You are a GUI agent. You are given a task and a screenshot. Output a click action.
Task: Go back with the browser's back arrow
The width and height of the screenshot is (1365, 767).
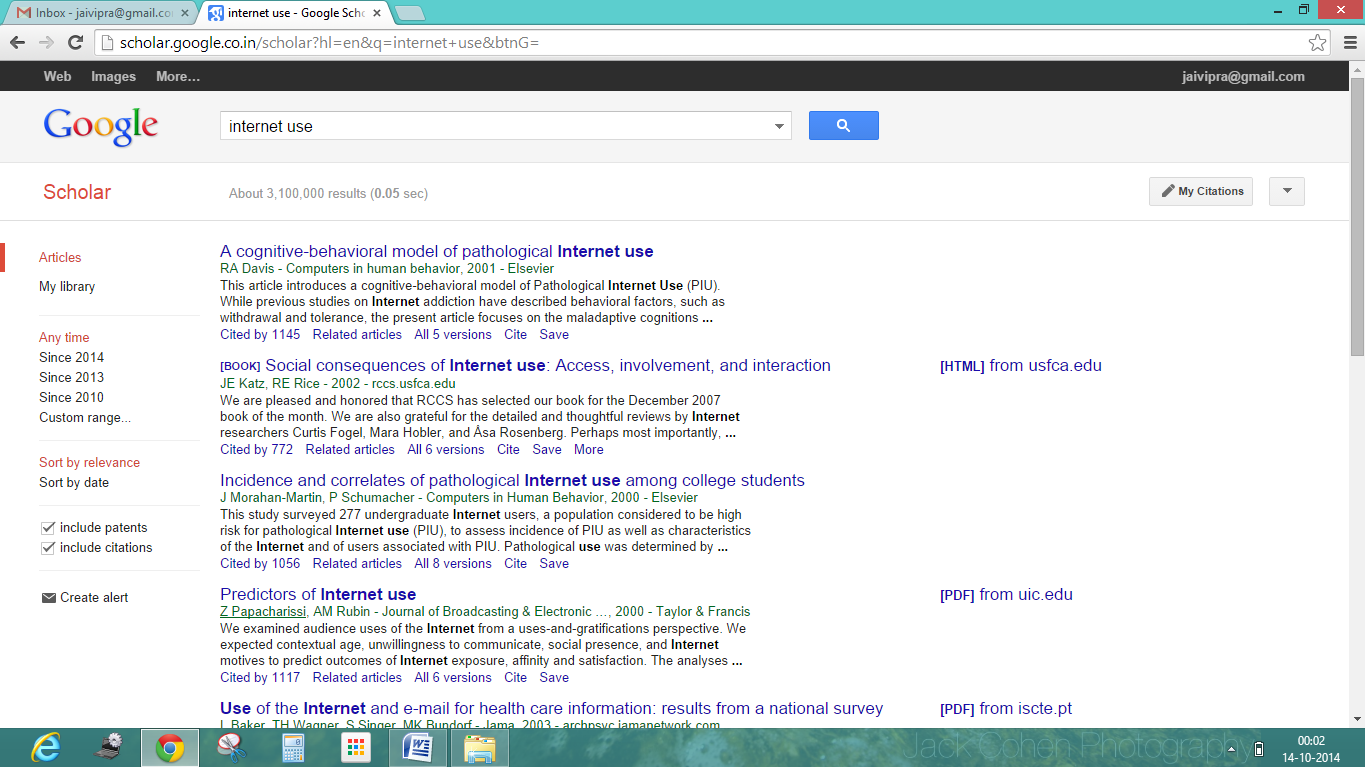click(17, 42)
